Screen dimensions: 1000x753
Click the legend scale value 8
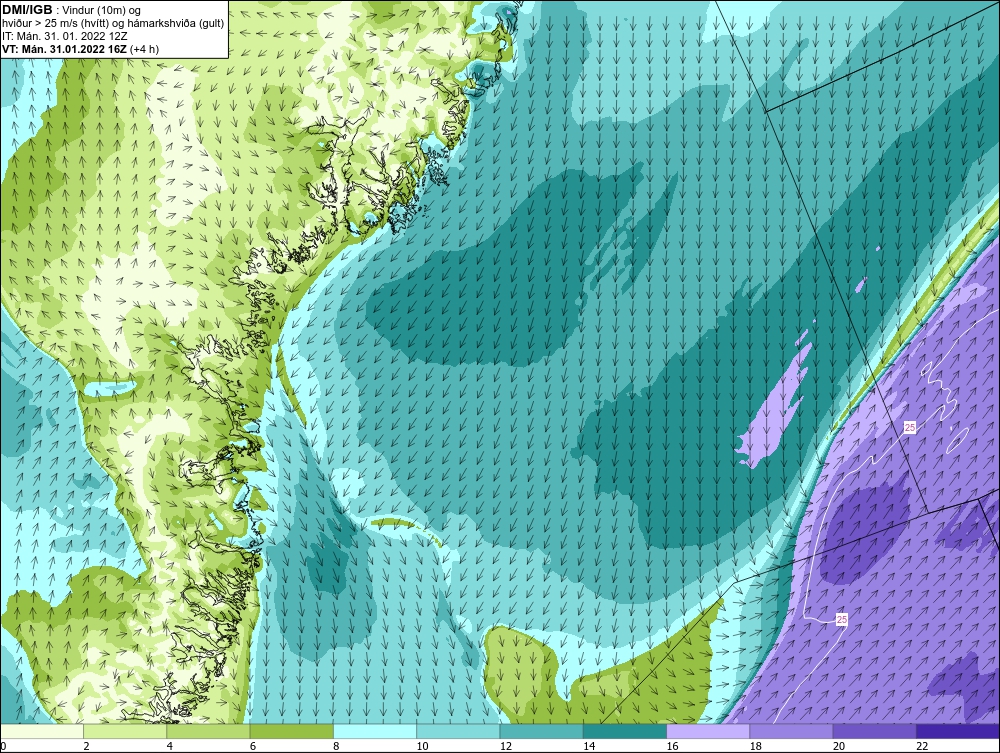click(x=336, y=747)
